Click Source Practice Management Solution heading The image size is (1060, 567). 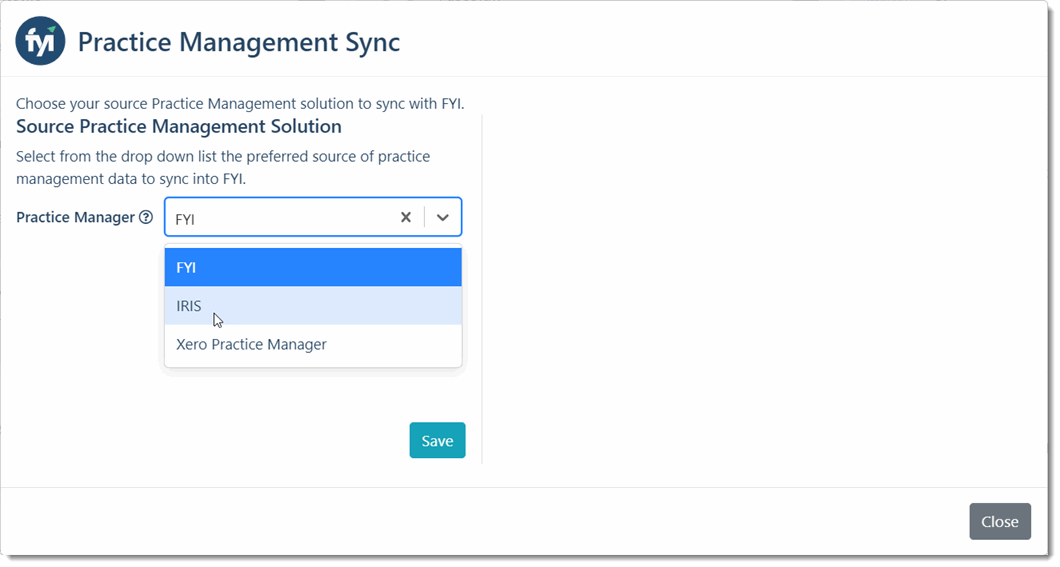[179, 126]
